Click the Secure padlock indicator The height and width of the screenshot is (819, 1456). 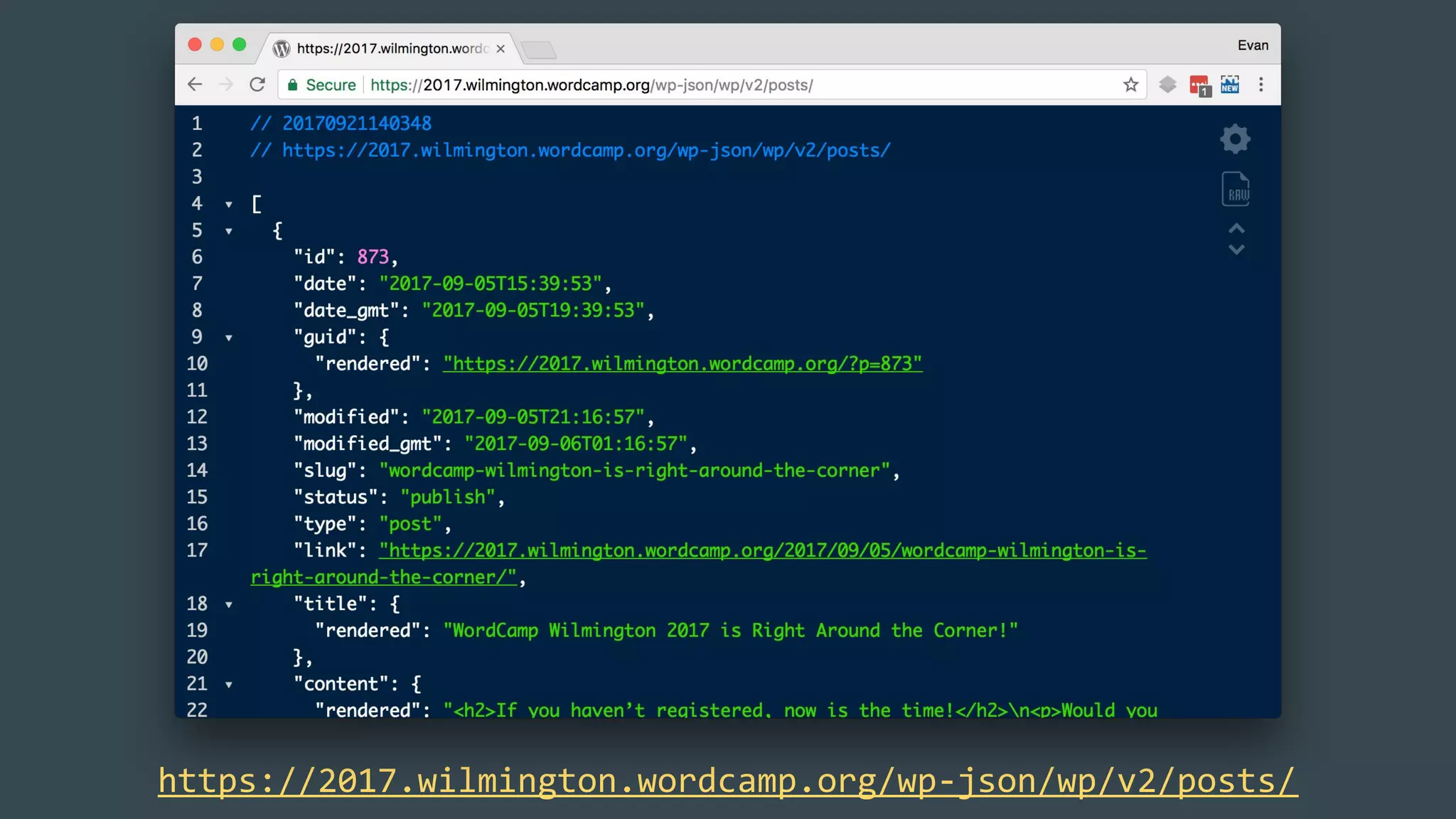click(321, 85)
